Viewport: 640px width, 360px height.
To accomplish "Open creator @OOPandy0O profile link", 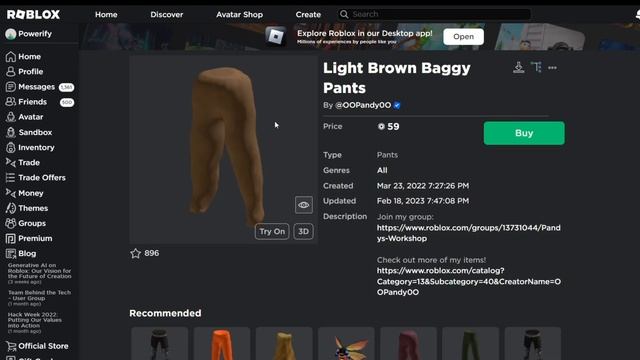I will pyautogui.click(x=363, y=105).
